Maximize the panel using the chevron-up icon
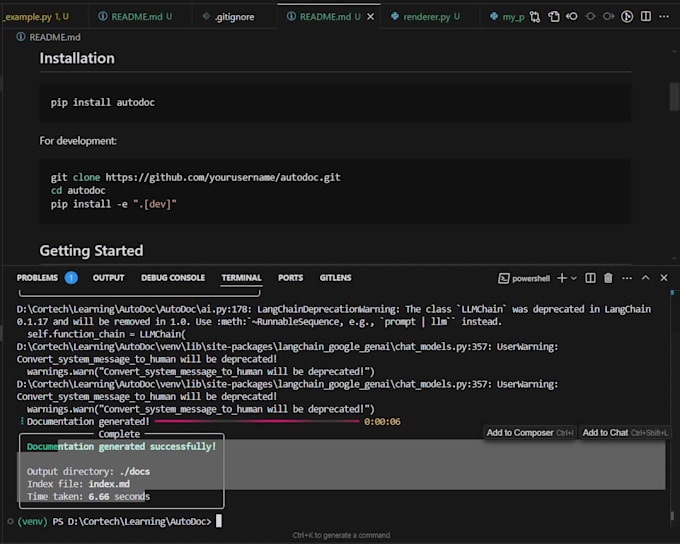The height and width of the screenshot is (544, 680). pyautogui.click(x=646, y=278)
